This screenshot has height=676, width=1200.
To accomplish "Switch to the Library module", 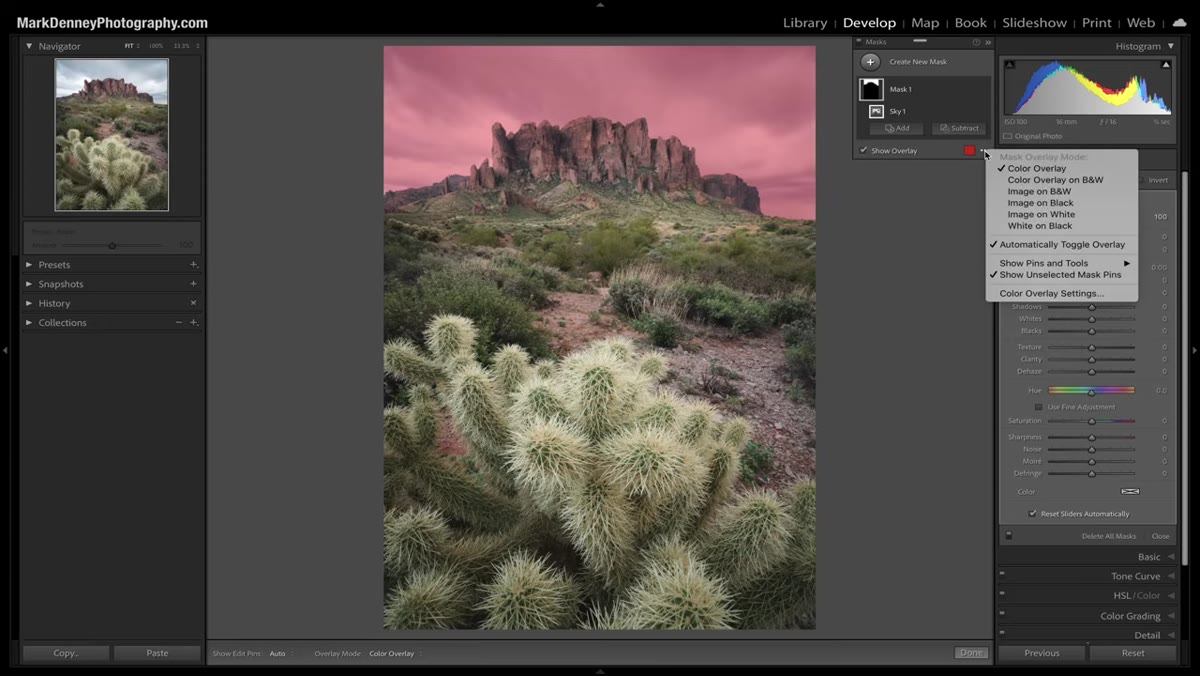I will [x=805, y=22].
